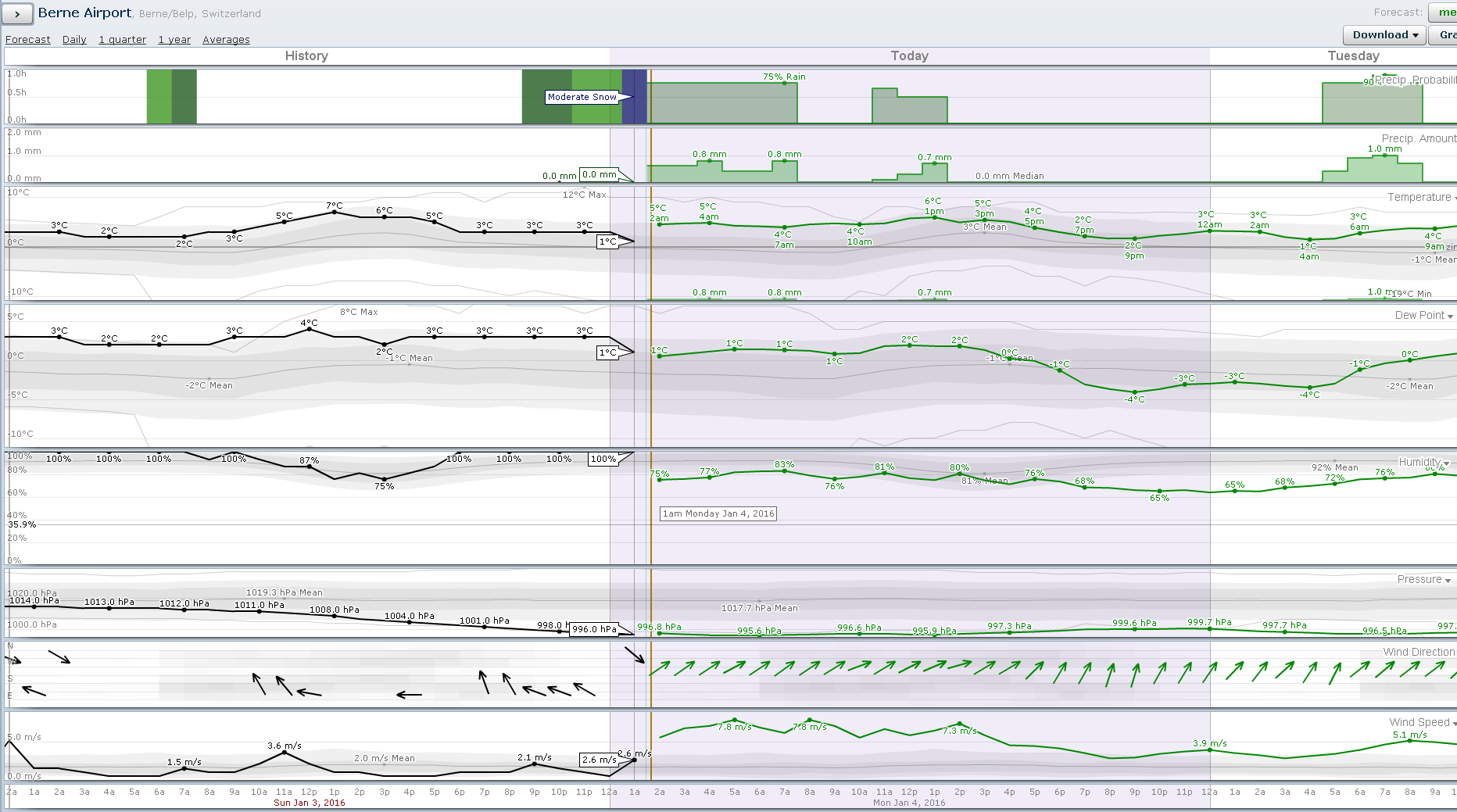The height and width of the screenshot is (812, 1457).
Task: Click the 7°C peak temperature point
Action: tap(335, 213)
